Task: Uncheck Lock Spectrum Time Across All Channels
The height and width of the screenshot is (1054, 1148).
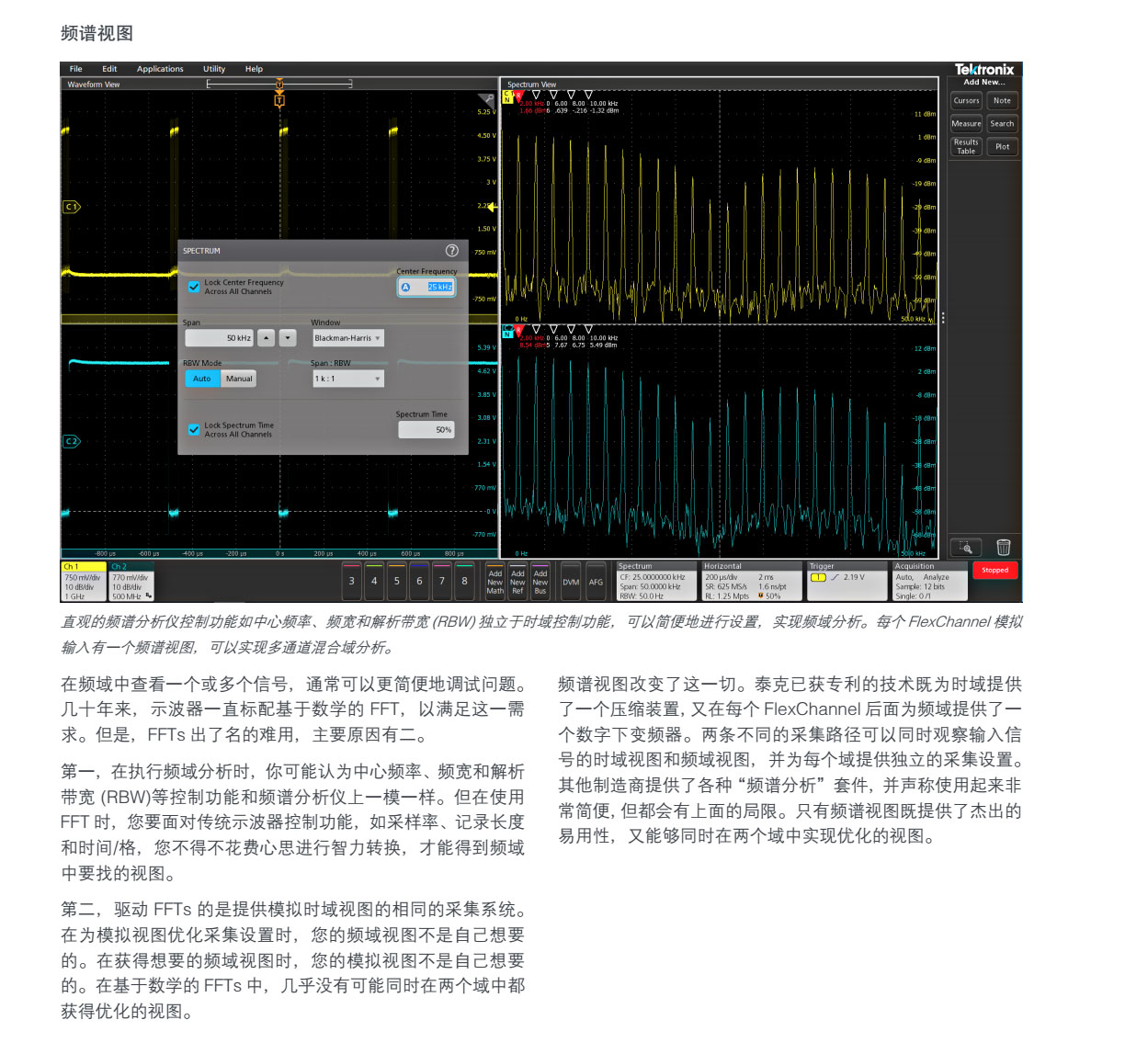Action: coord(194,429)
